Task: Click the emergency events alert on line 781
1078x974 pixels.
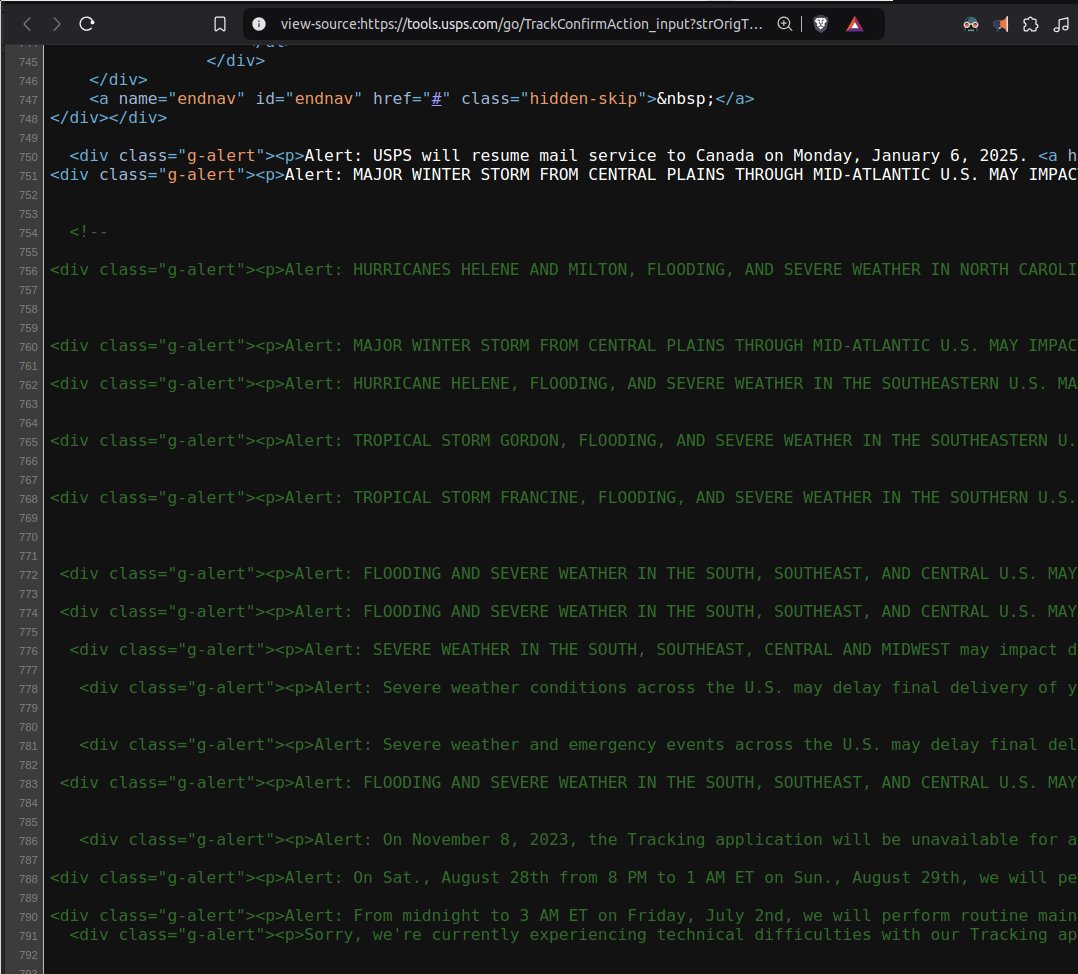Action: (x=578, y=745)
